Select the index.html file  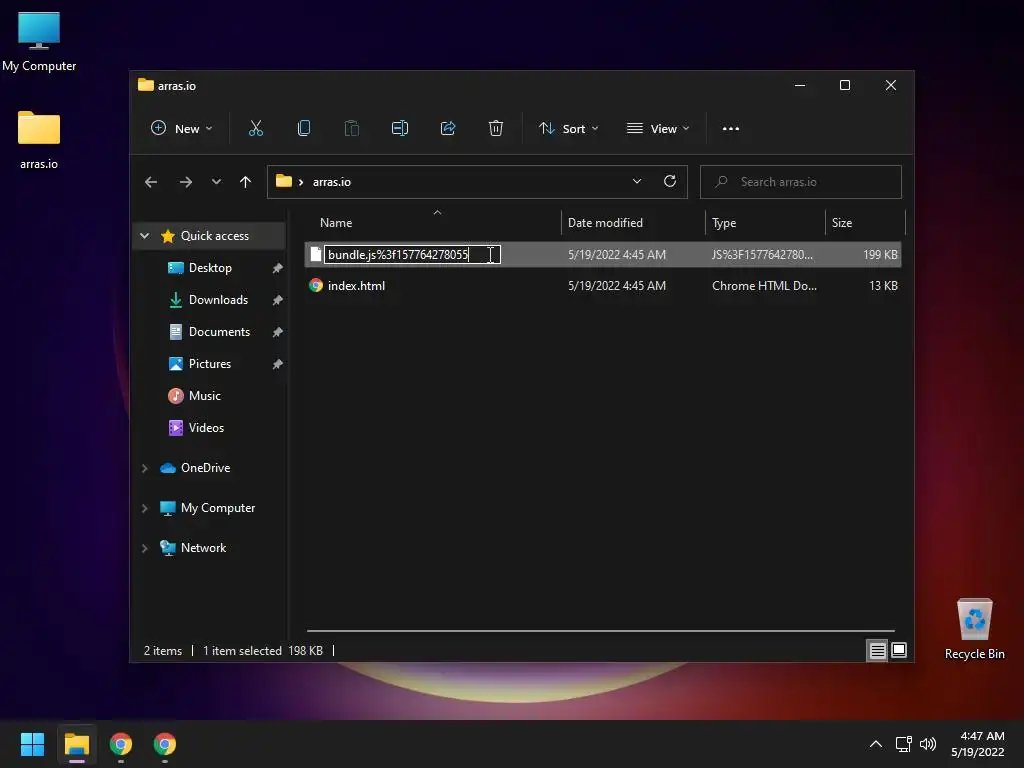tap(356, 285)
